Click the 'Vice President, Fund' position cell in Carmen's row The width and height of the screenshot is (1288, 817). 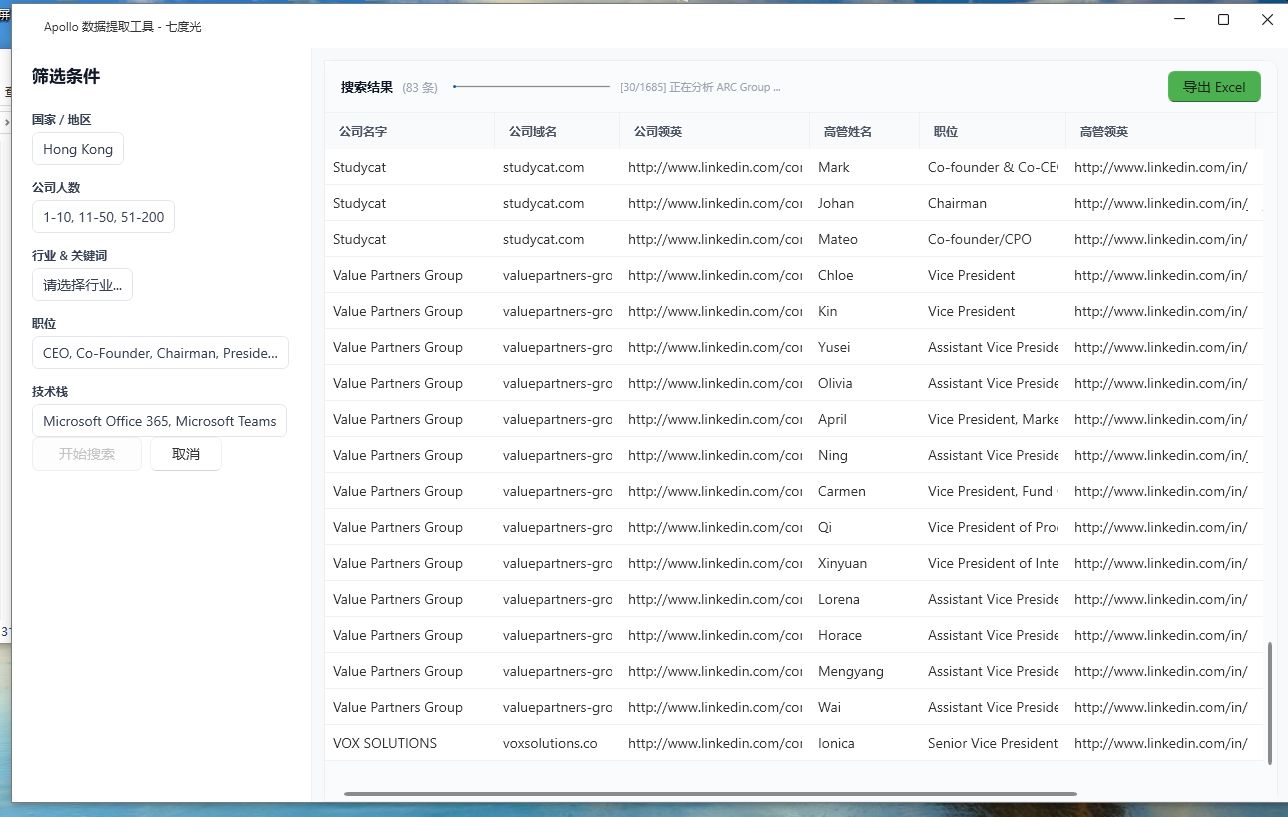(x=993, y=491)
